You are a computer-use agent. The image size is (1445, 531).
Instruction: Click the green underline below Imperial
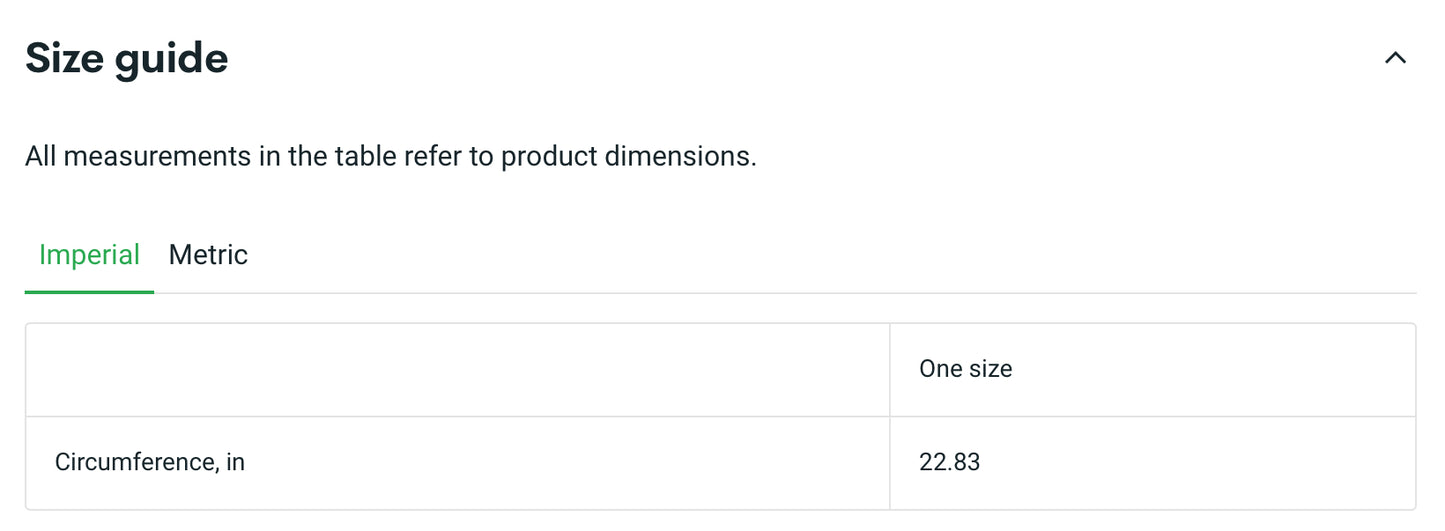89,292
